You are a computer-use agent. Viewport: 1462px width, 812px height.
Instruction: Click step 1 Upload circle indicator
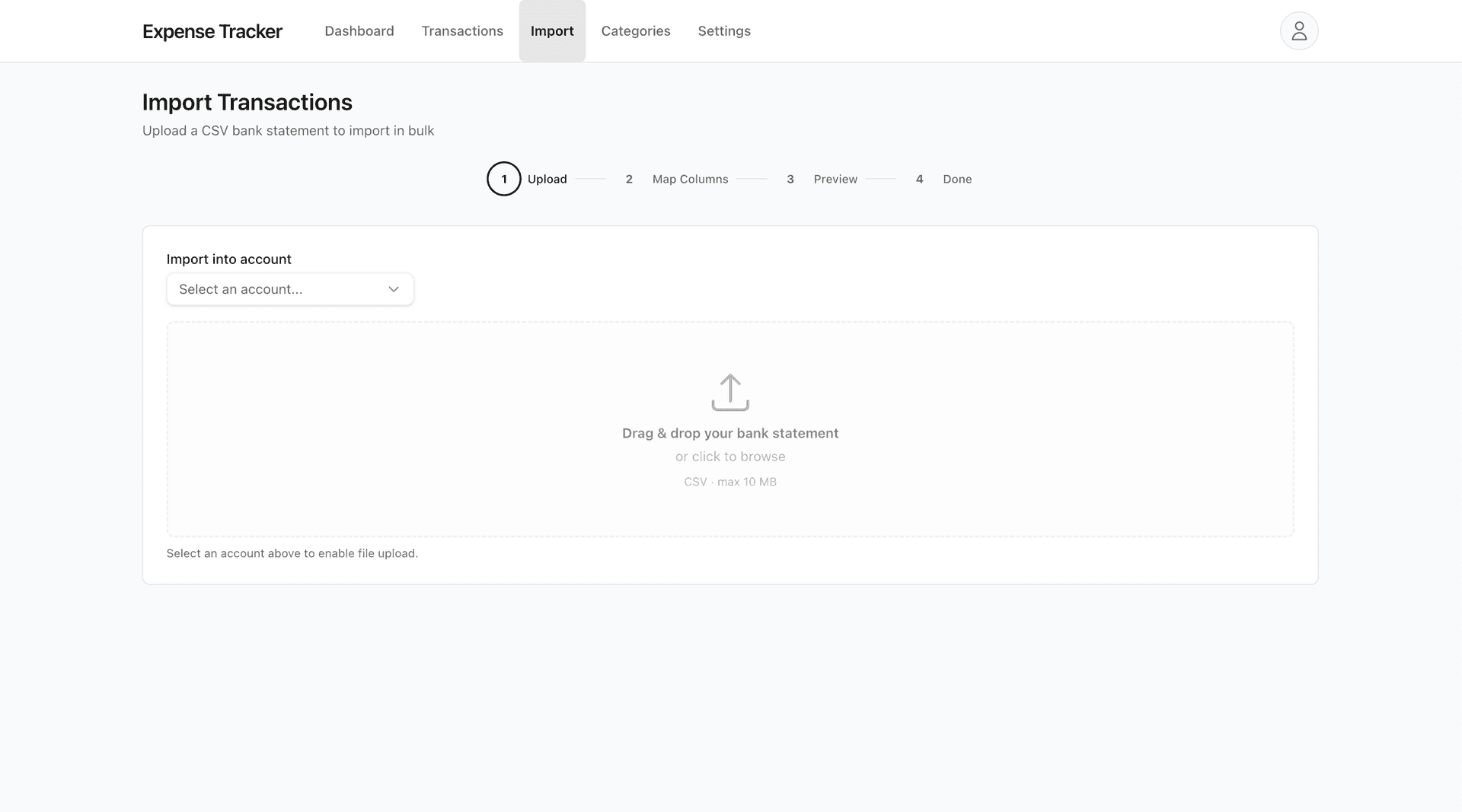(503, 179)
